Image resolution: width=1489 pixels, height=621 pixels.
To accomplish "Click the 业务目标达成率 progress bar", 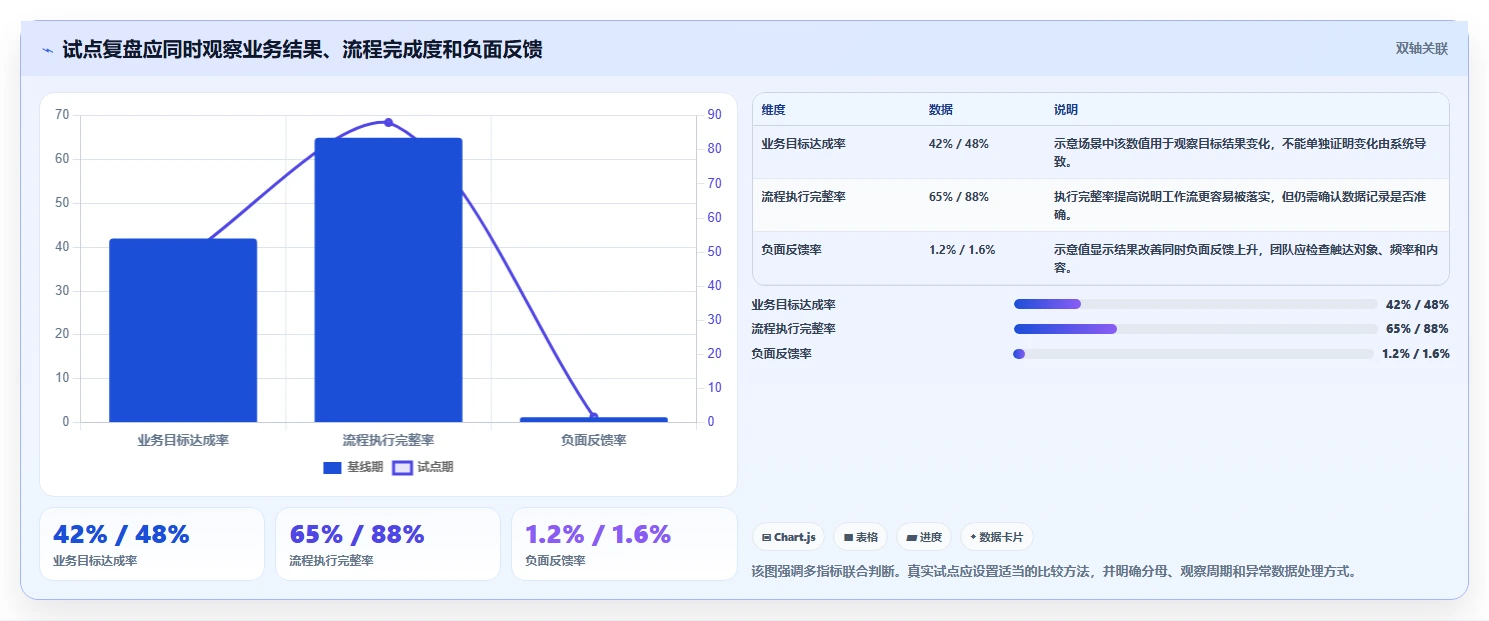I will coord(1196,304).
